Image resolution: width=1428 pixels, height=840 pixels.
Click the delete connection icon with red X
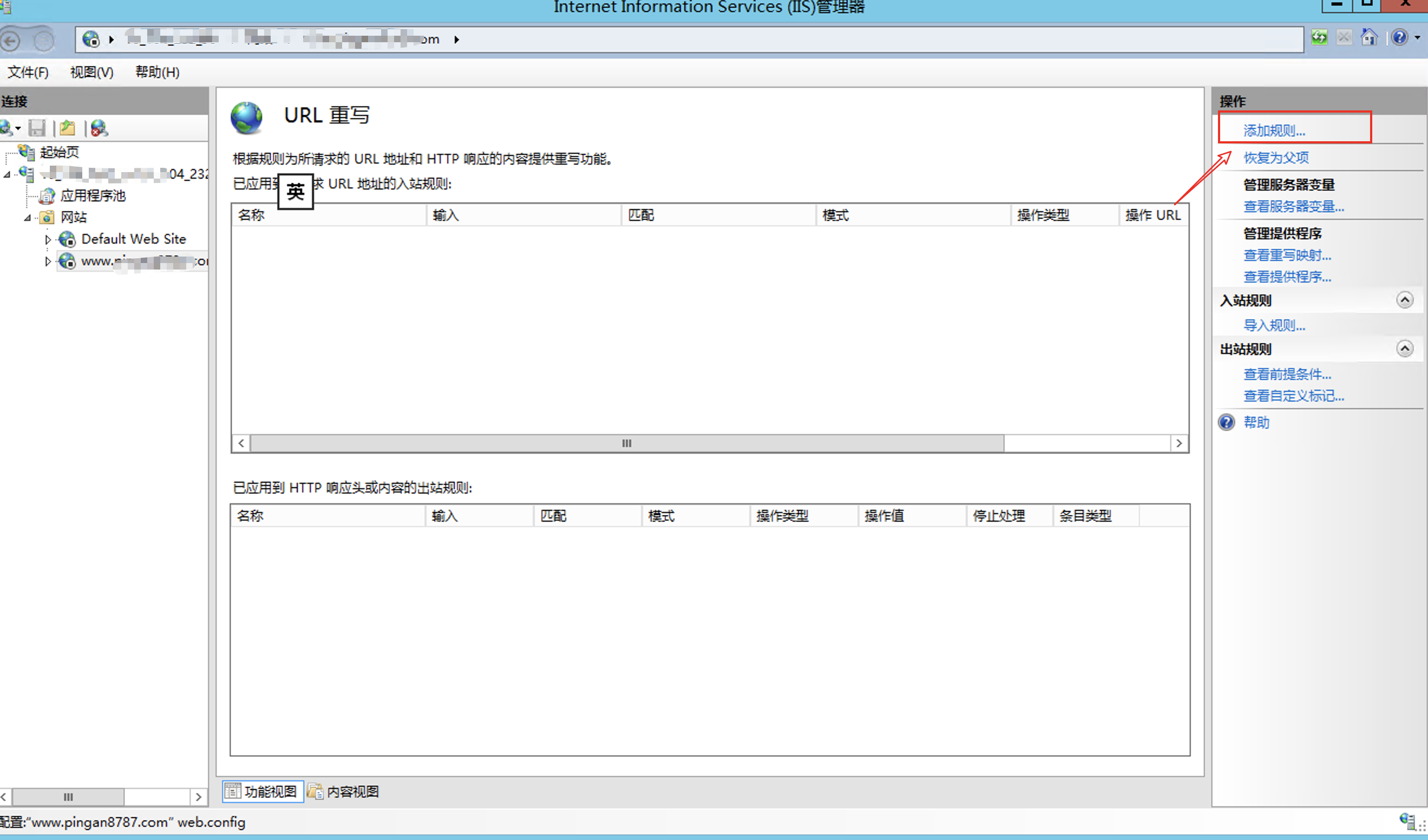point(99,129)
